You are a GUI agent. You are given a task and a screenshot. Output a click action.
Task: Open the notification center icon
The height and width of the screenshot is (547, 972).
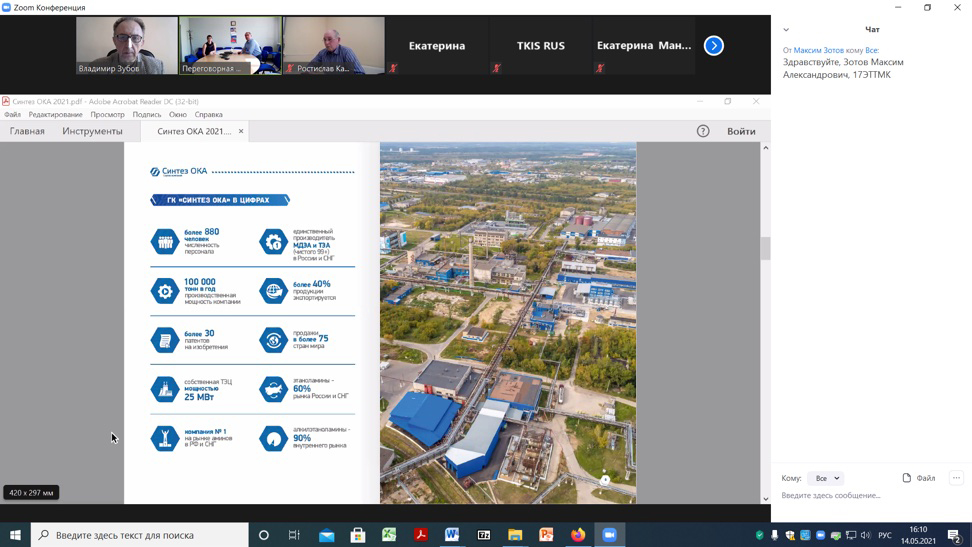(955, 535)
